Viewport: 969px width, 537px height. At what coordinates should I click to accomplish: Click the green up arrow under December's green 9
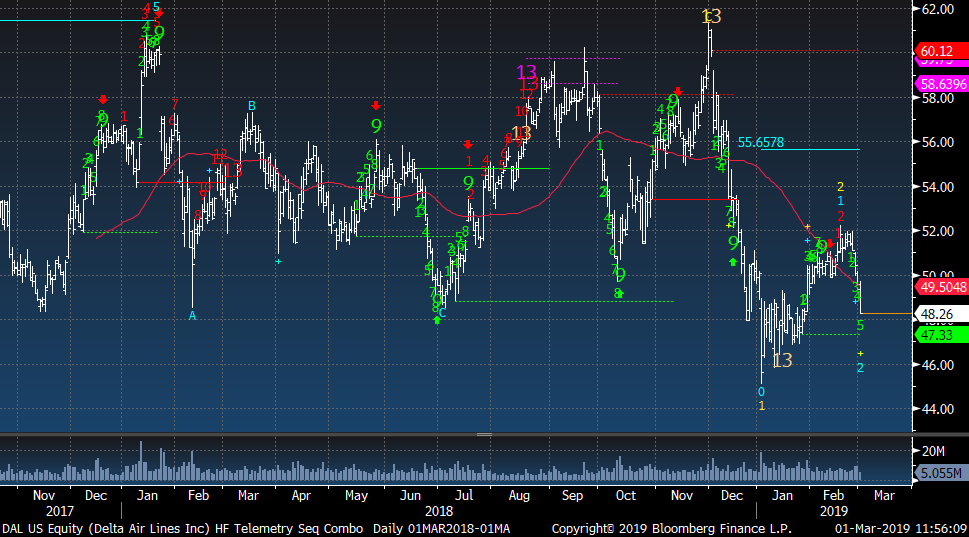(x=733, y=262)
